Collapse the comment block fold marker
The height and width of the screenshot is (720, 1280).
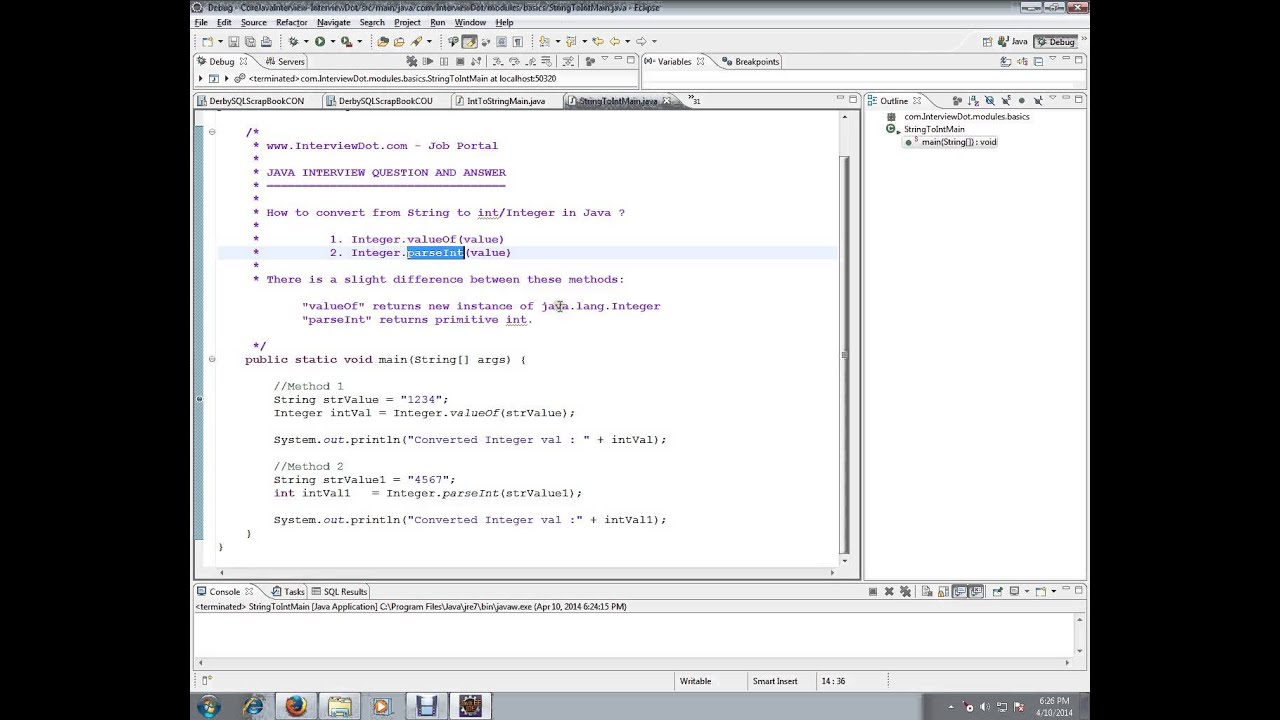[x=212, y=132]
